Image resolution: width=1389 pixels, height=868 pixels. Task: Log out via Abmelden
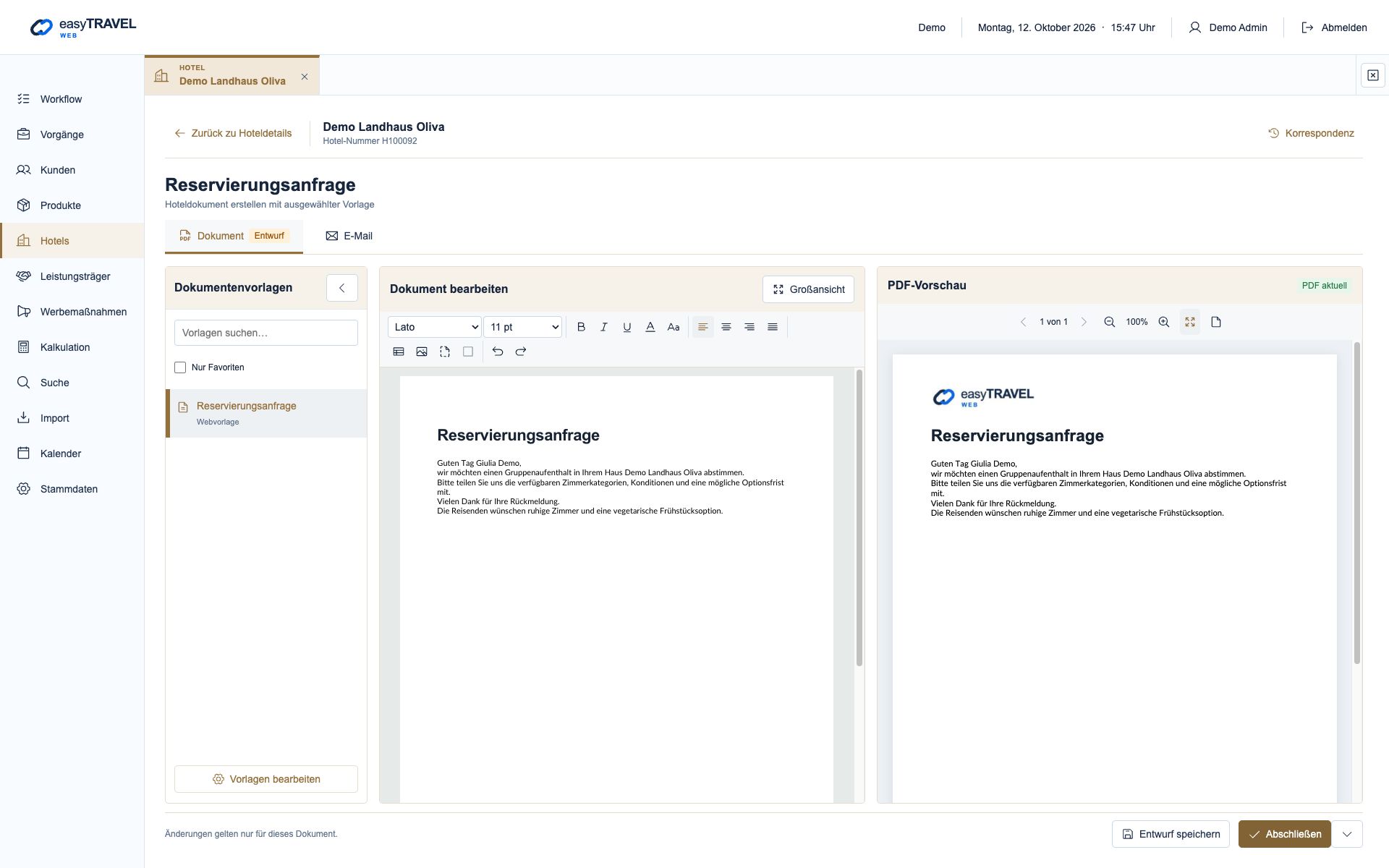point(1334,27)
